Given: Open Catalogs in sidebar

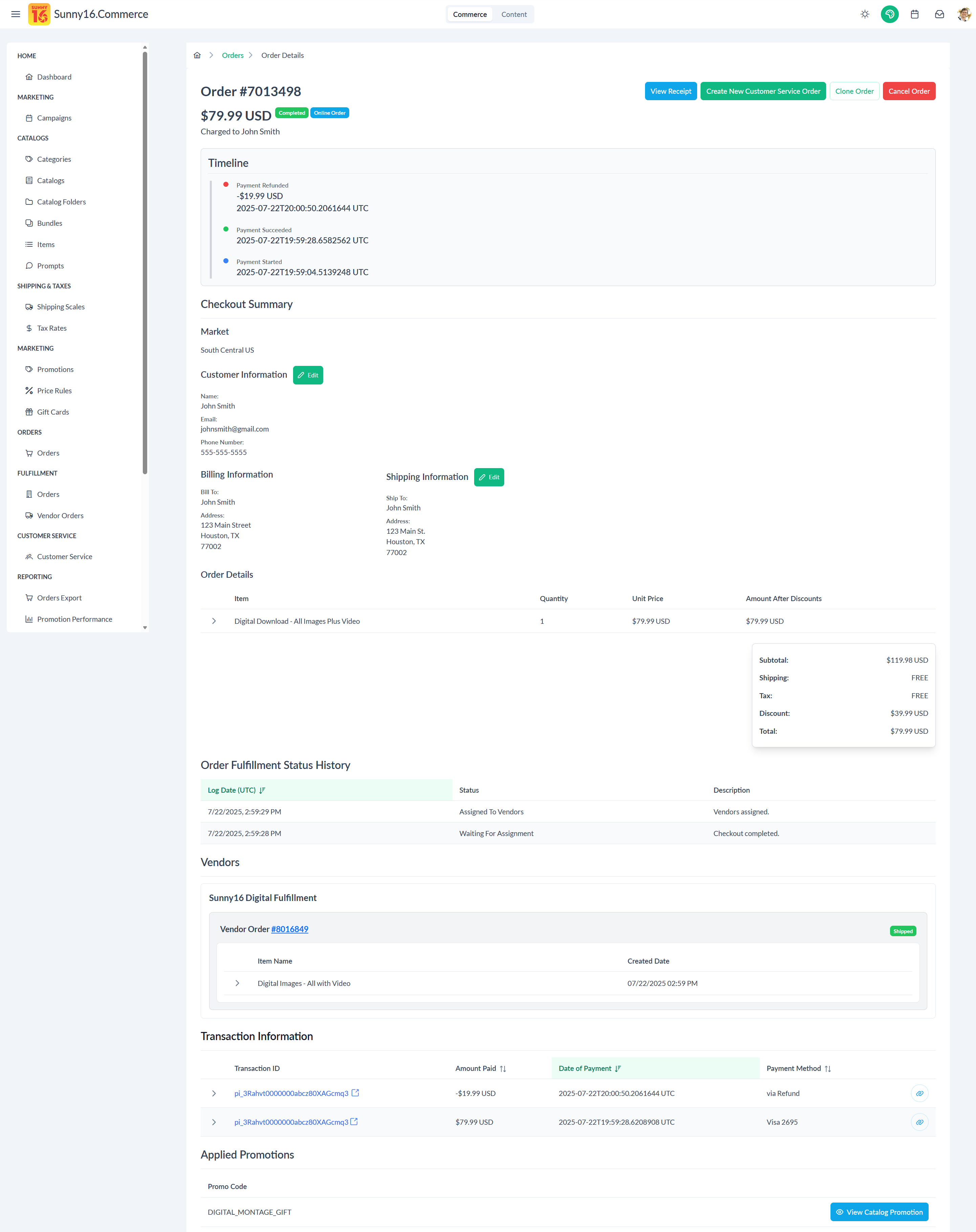Looking at the screenshot, I should 50,181.
